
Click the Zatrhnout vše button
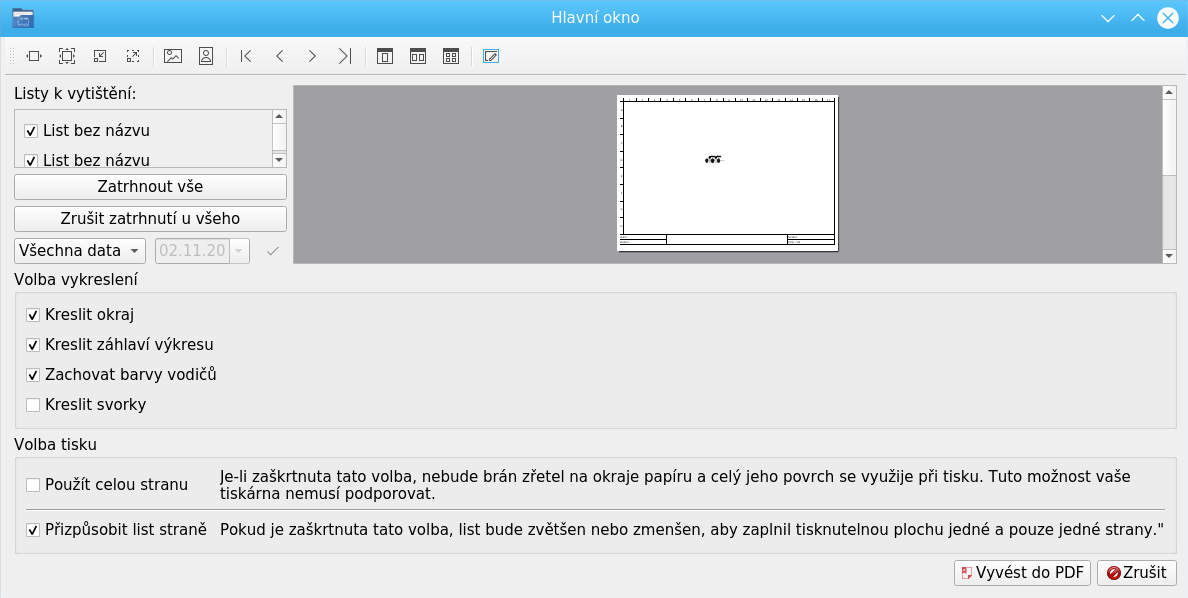150,187
